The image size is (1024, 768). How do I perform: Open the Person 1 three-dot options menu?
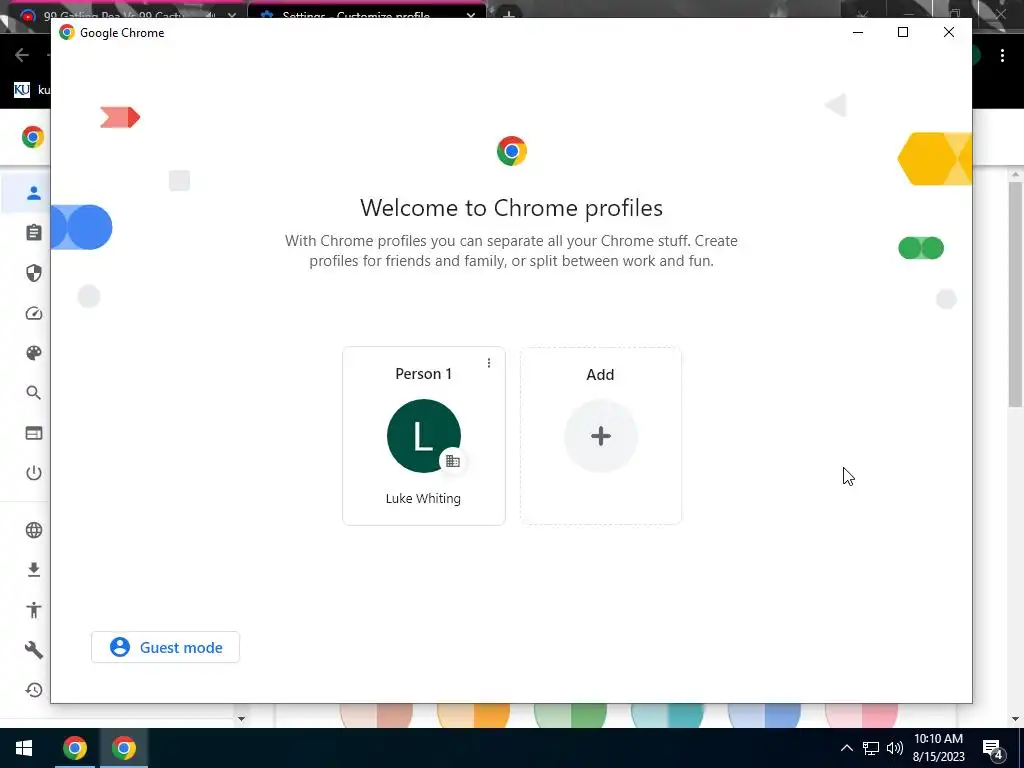tap(488, 363)
